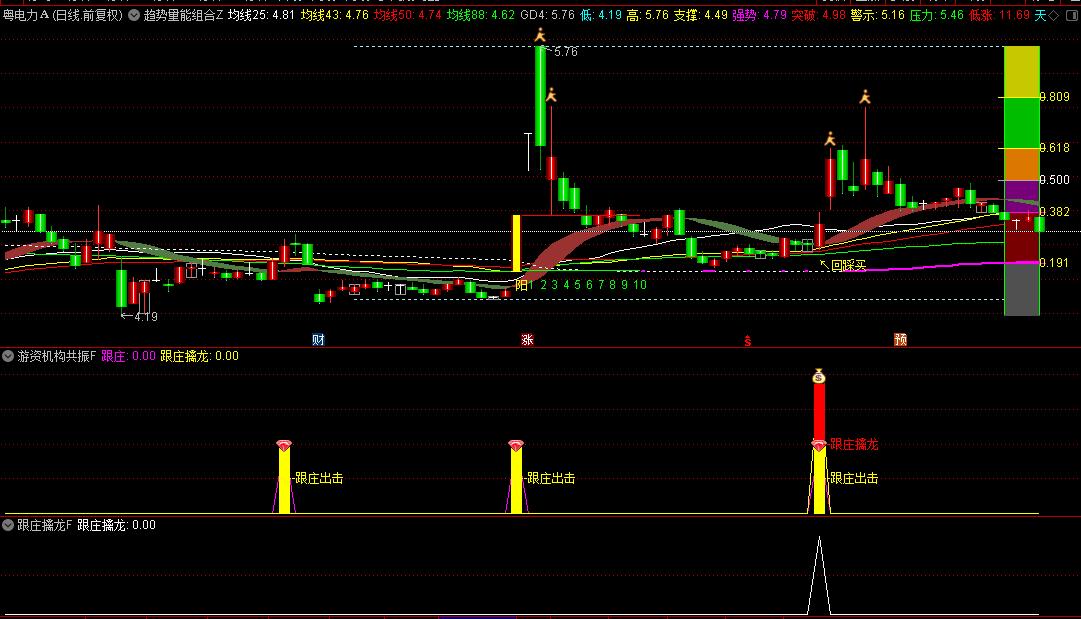Click yellow 警示: 5.16 readout
This screenshot has height=619, width=1081.
click(x=878, y=15)
